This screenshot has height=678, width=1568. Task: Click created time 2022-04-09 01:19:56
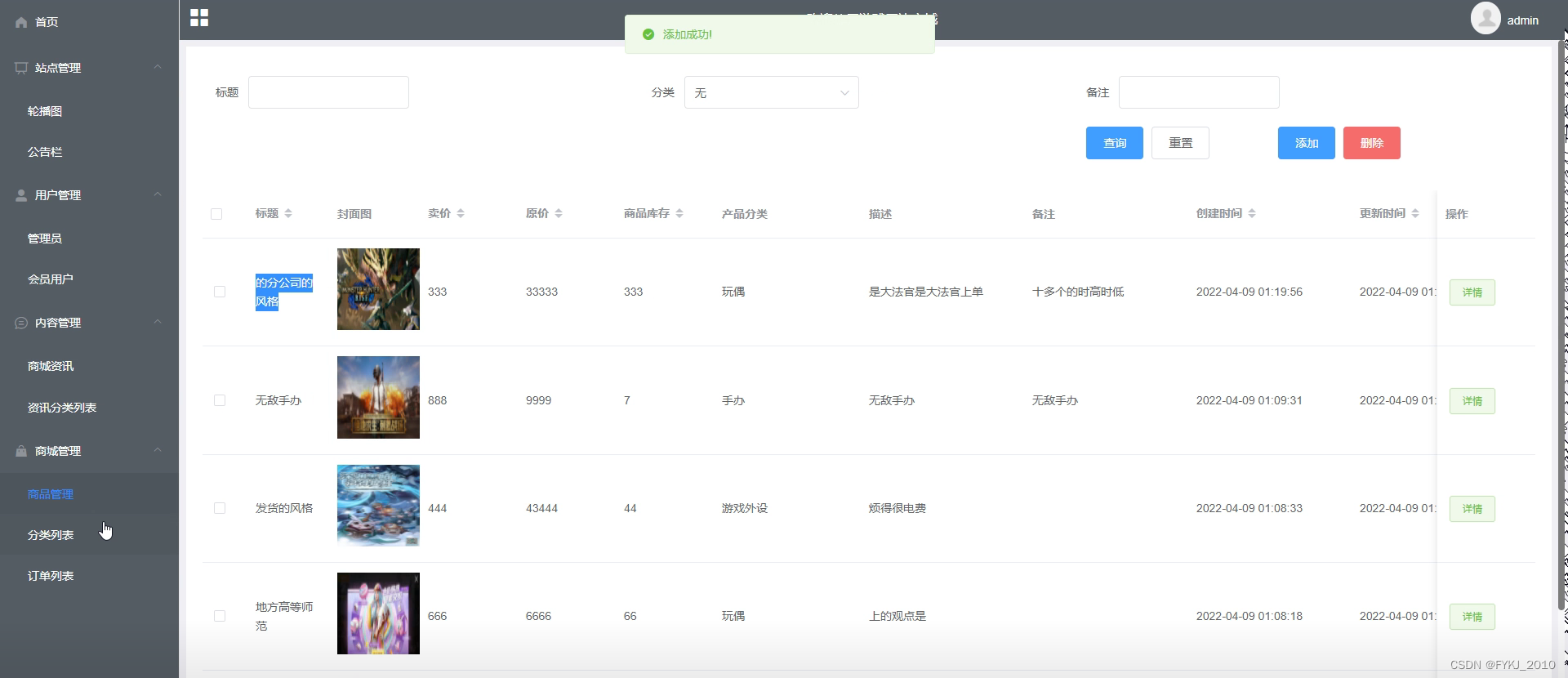point(1249,292)
